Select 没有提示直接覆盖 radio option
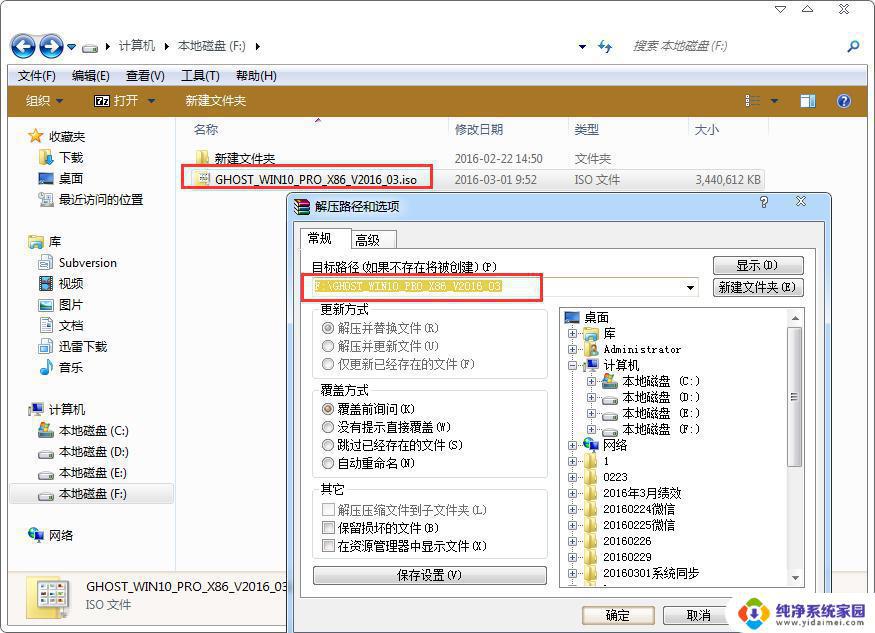The height and width of the screenshot is (633, 875). tap(328, 427)
